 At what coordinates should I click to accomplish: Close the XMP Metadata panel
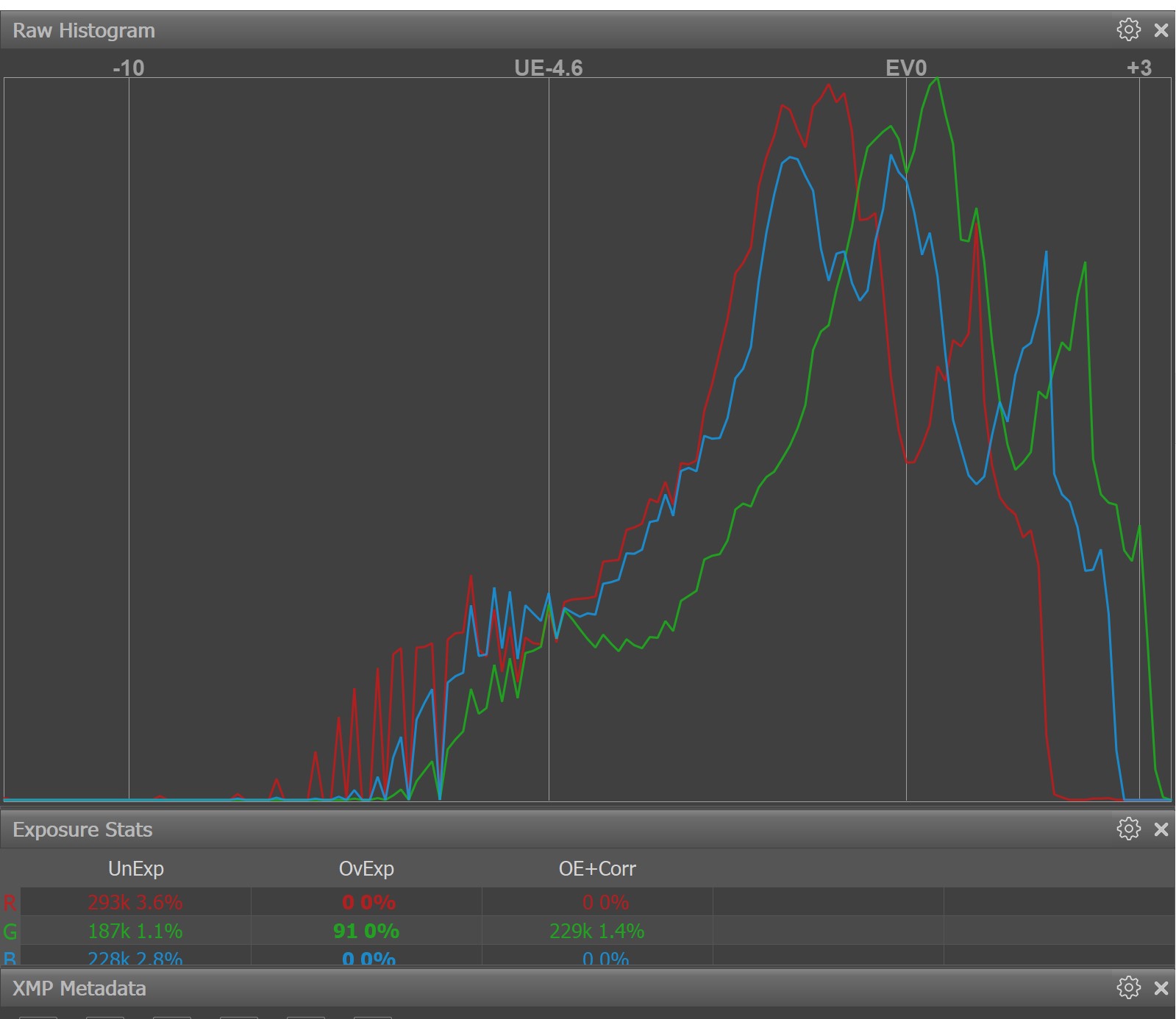[x=1161, y=987]
